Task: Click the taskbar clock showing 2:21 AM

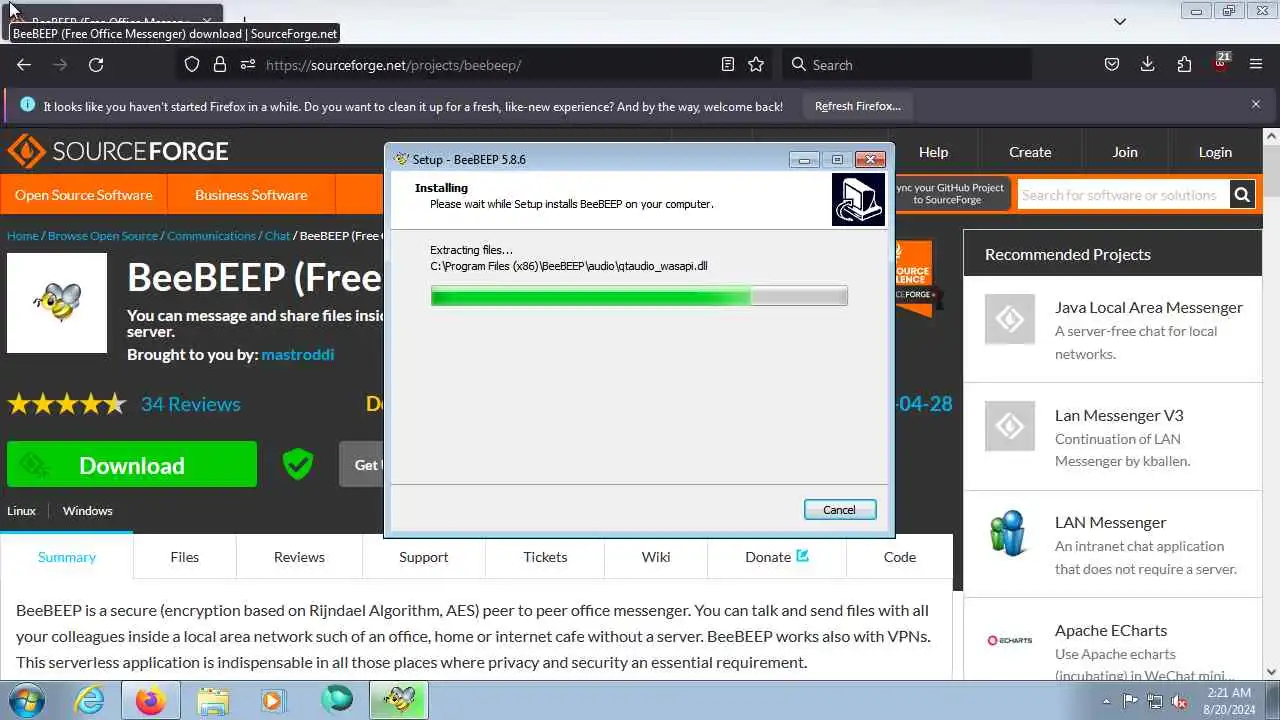Action: coord(1229,700)
